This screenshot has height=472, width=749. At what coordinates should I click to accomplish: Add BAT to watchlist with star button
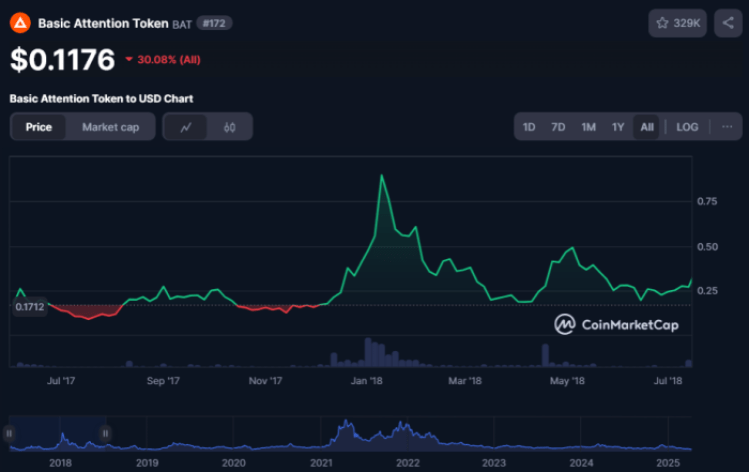675,22
